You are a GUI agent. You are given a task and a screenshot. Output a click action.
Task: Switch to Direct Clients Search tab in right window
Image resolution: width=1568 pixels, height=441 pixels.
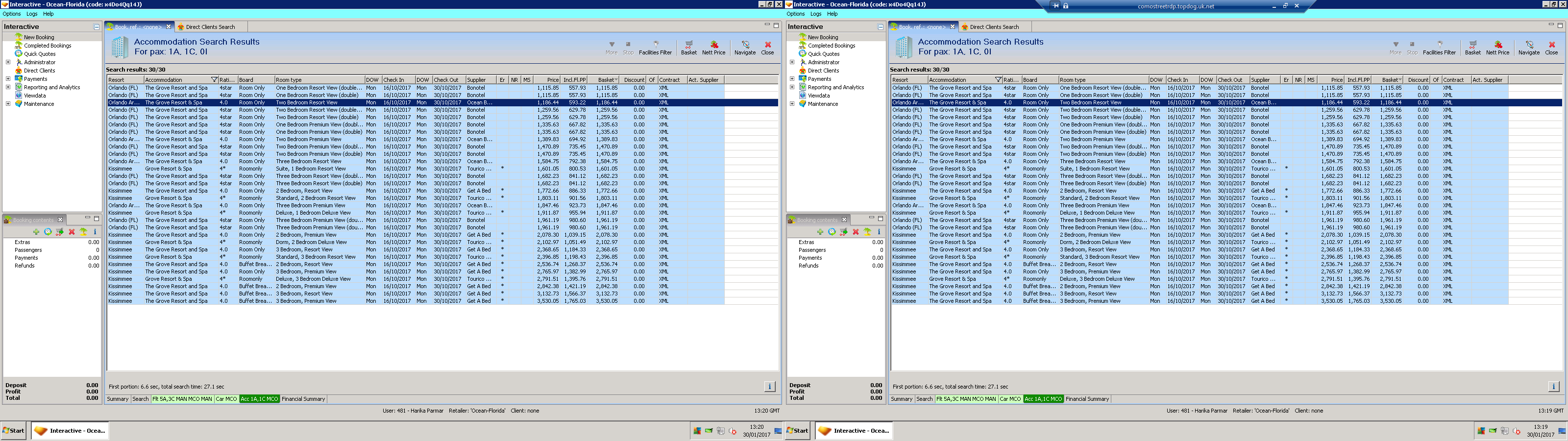(993, 27)
